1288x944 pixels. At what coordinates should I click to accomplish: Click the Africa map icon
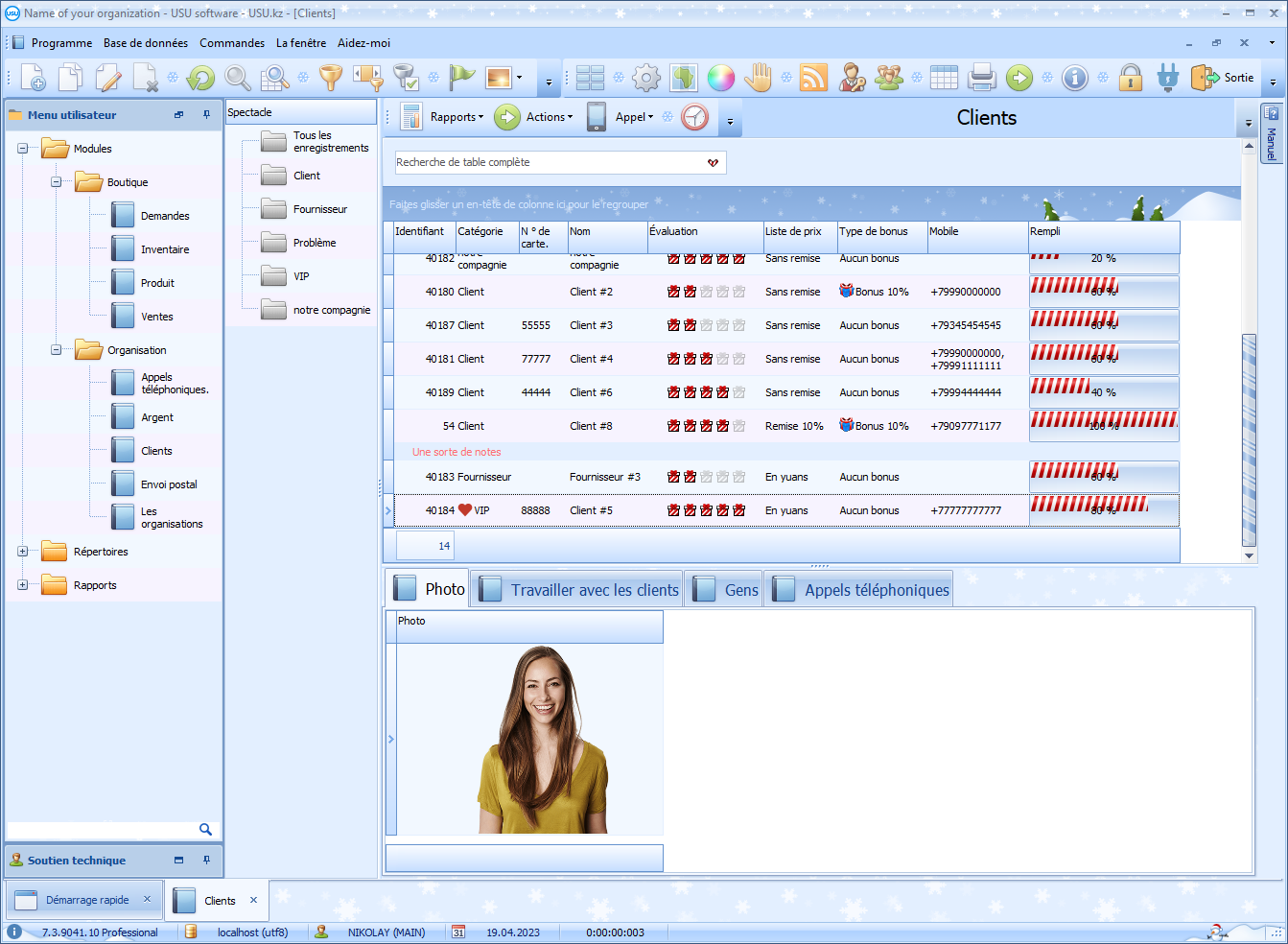coord(684,78)
